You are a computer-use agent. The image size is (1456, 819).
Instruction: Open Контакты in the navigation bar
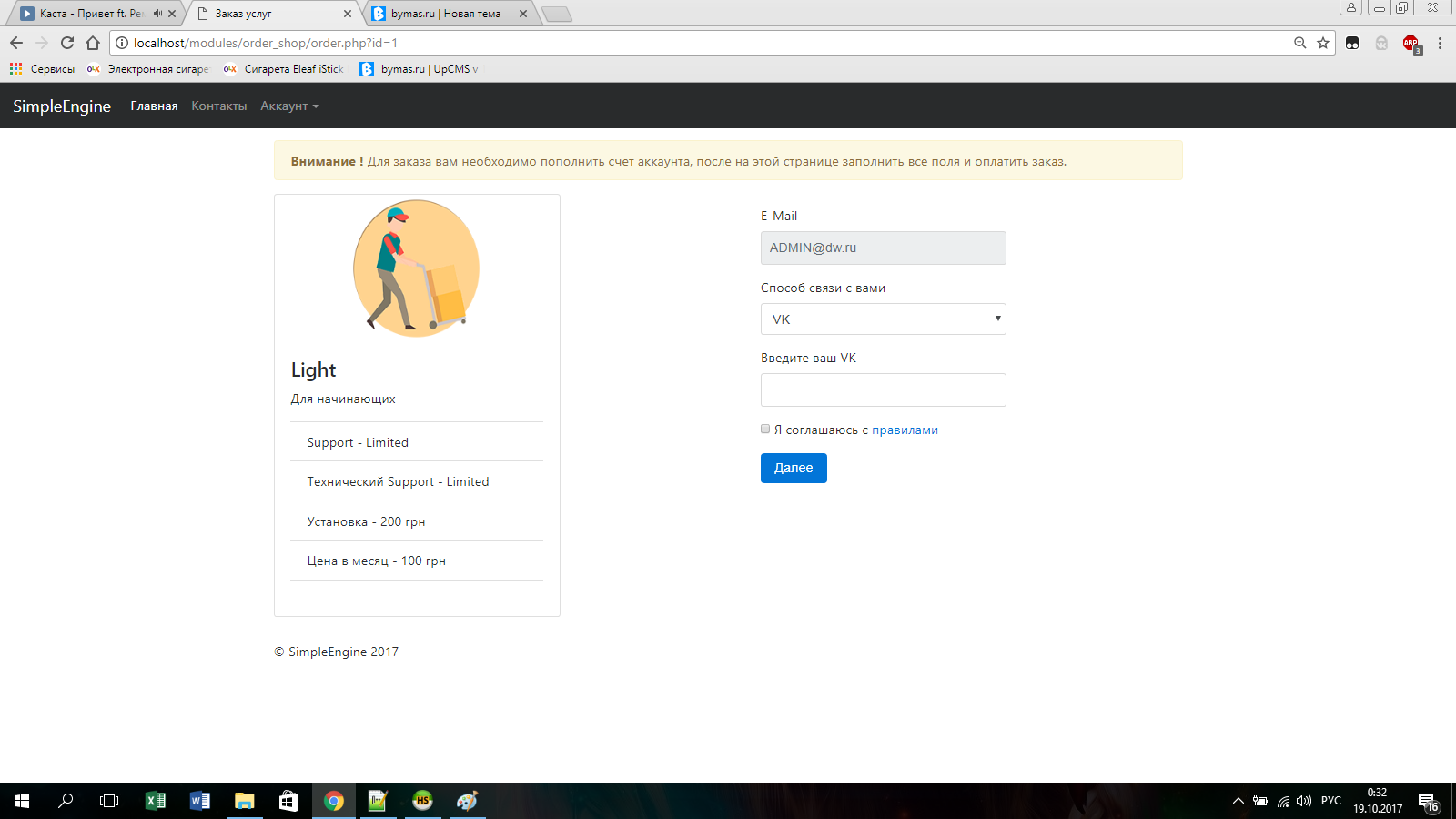[x=218, y=106]
